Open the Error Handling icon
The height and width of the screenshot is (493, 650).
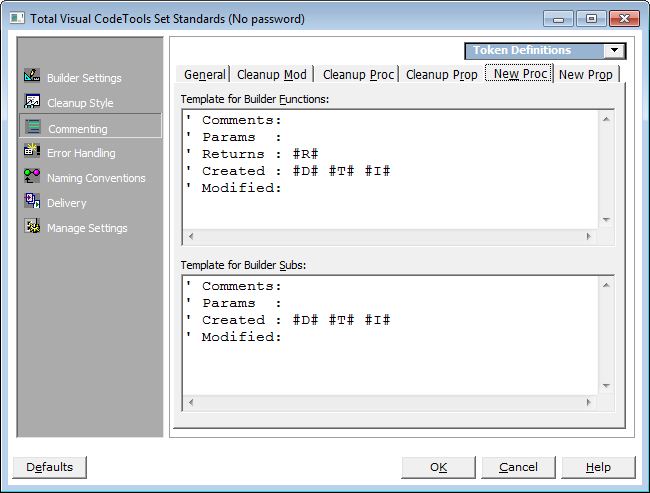click(32, 152)
